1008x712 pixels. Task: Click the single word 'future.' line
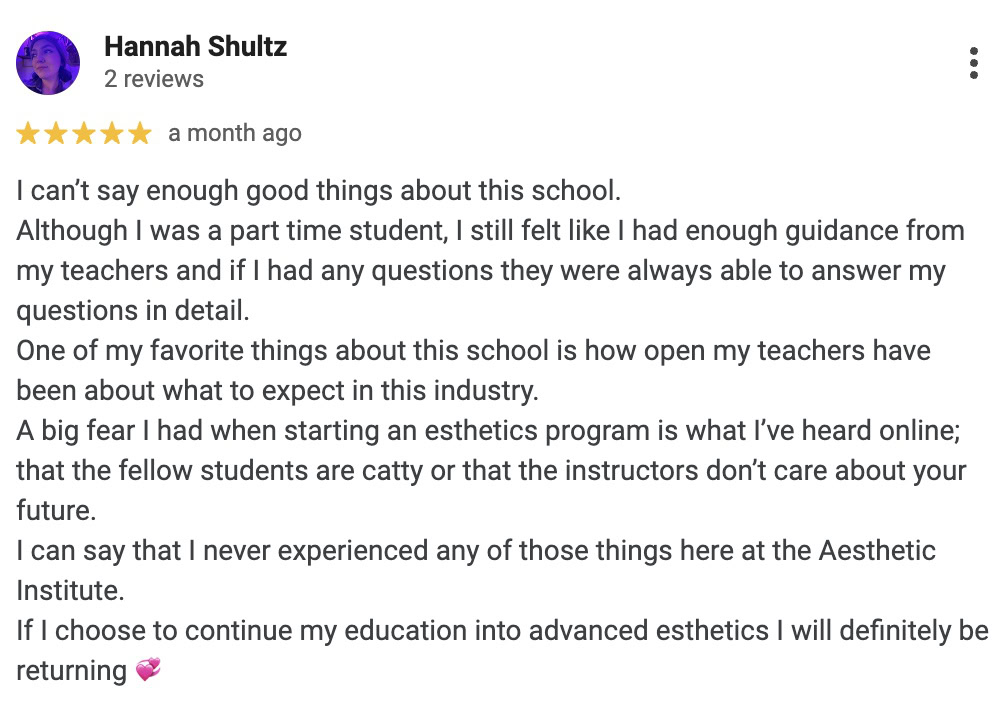pyautogui.click(x=56, y=510)
